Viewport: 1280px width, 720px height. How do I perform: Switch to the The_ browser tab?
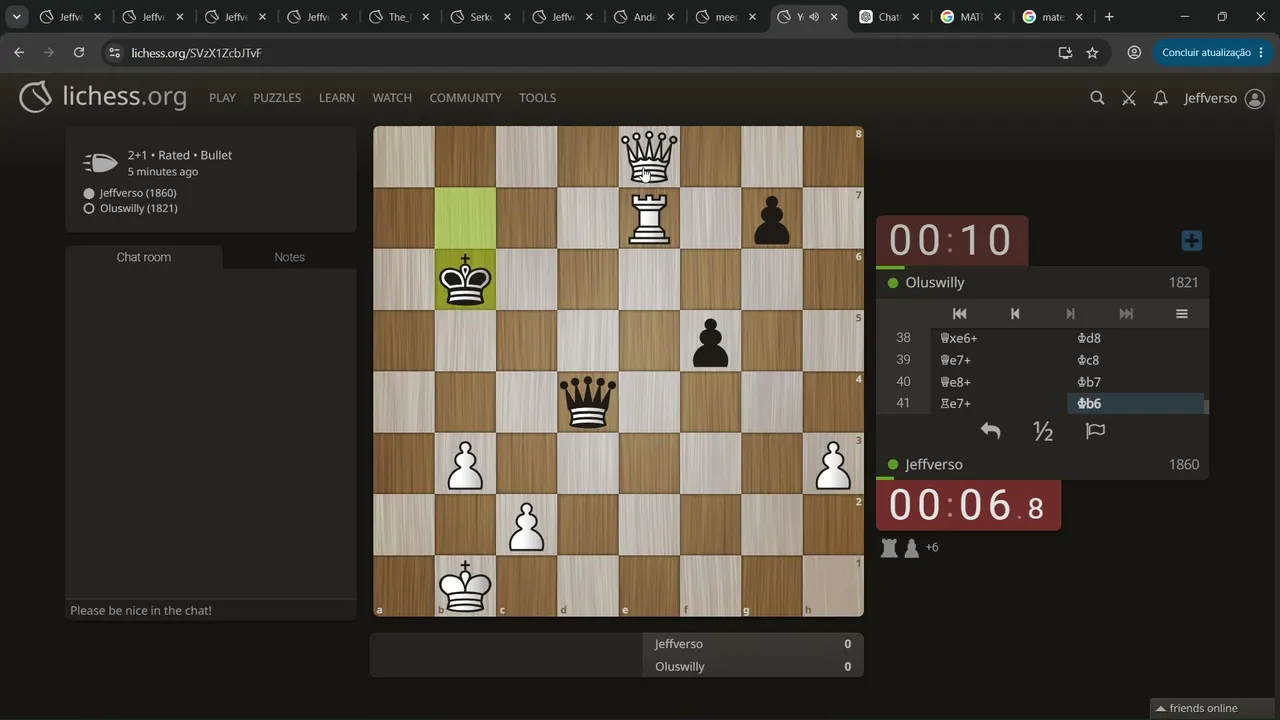399,17
